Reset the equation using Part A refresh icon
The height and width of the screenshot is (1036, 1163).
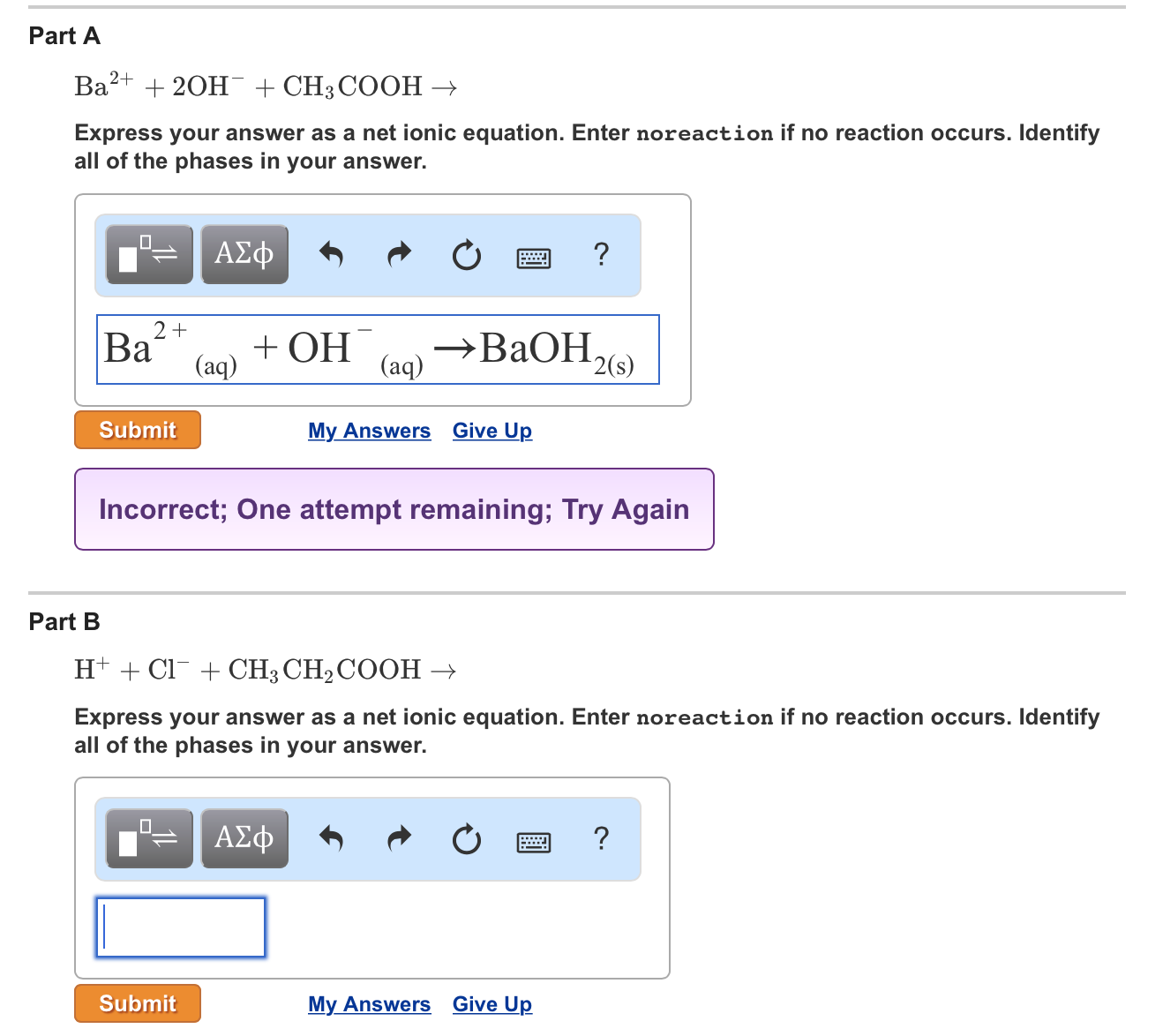466,255
